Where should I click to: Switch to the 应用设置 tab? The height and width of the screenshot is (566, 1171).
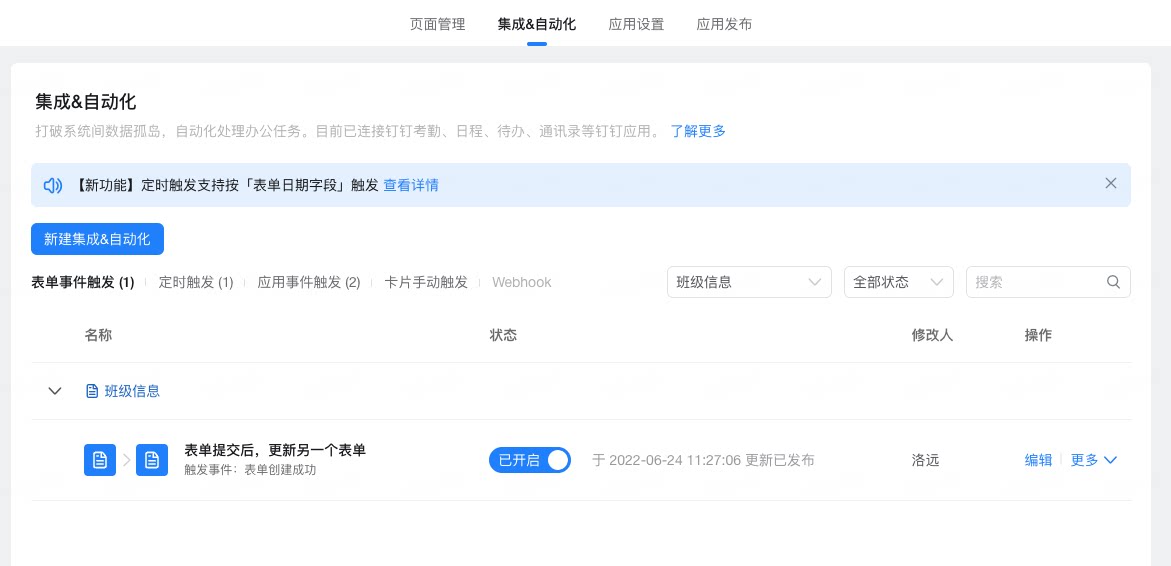[x=636, y=24]
